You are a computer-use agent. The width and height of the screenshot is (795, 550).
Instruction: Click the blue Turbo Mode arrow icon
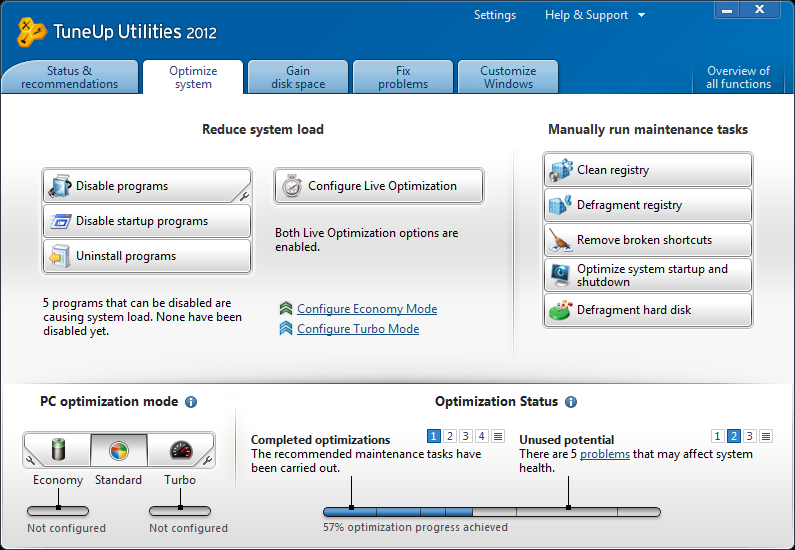286,328
